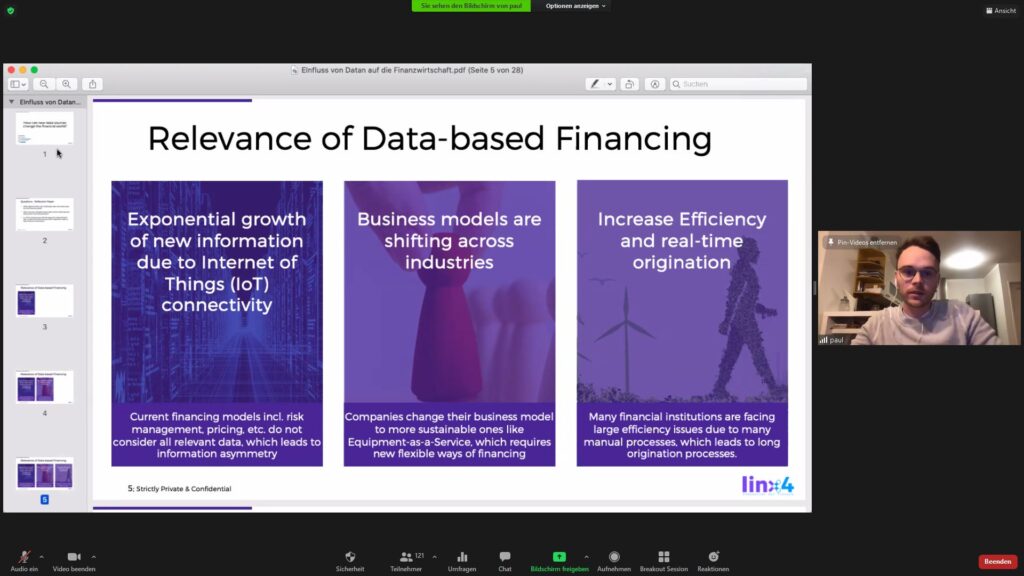The image size is (1024, 576).
Task: Click the green encryption shield icon
Action: coord(10,10)
